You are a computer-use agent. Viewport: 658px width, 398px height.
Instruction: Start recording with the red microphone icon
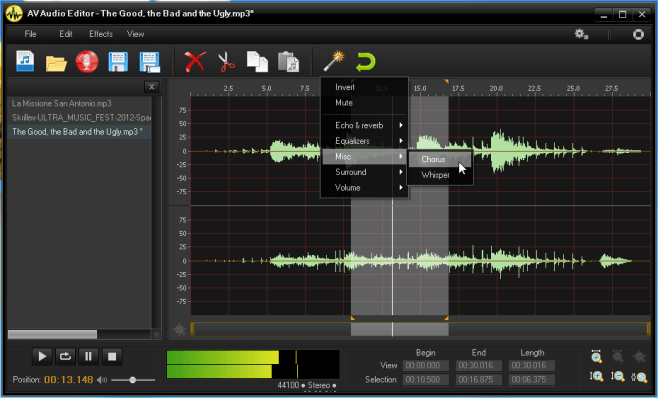tap(87, 62)
